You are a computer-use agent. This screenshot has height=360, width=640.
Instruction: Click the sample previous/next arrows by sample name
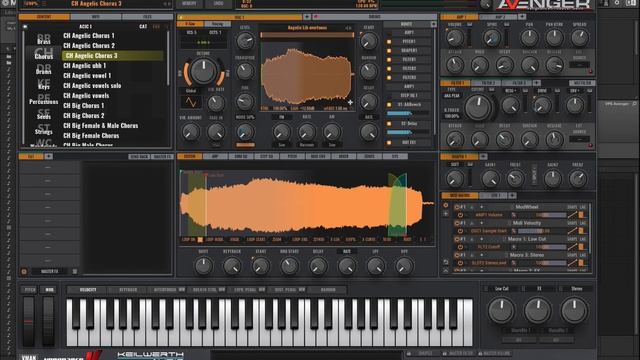pos(349,28)
